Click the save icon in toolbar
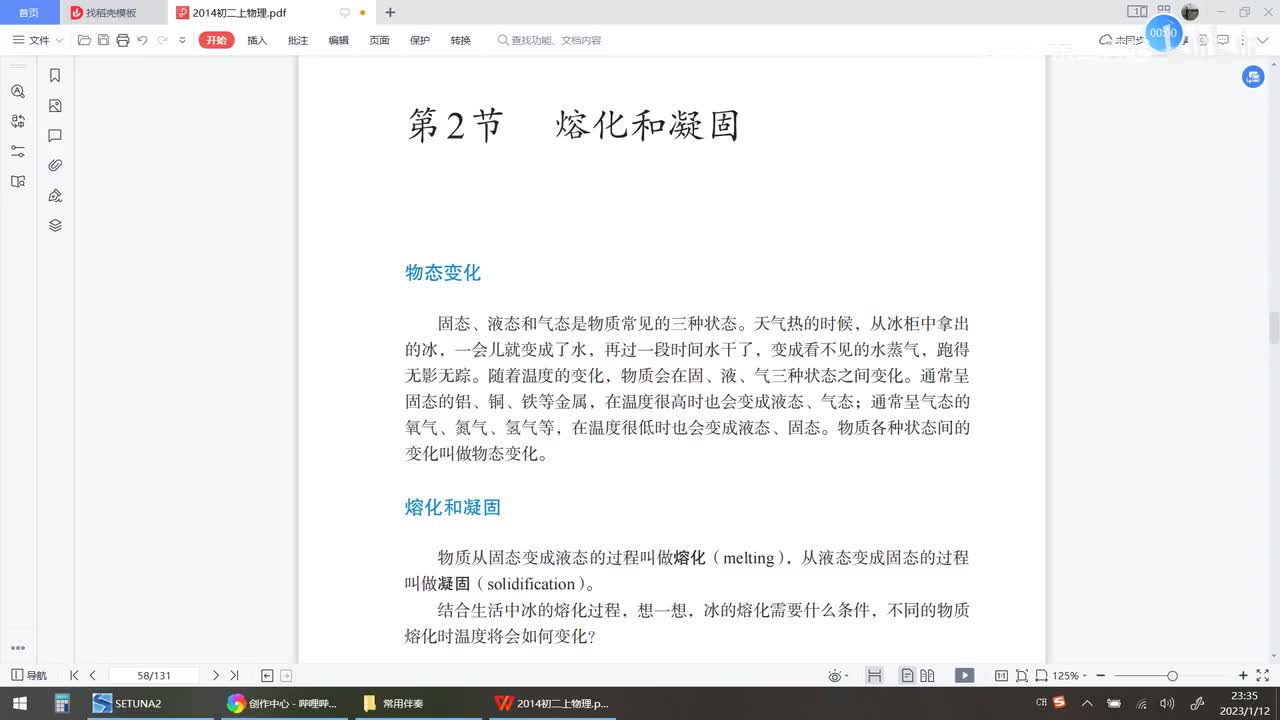This screenshot has width=1280, height=720. pos(103,40)
